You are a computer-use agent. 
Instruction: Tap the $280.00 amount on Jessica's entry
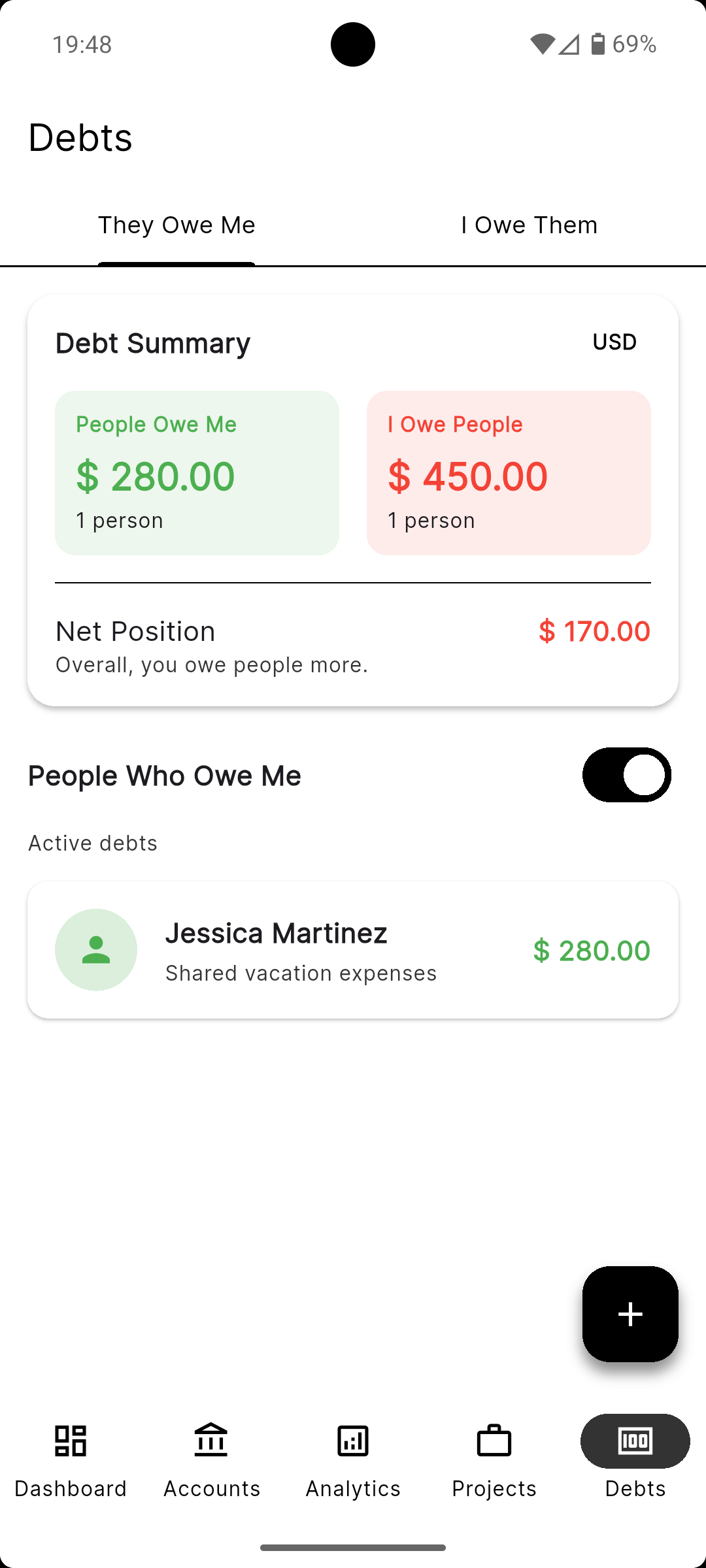pyautogui.click(x=592, y=950)
